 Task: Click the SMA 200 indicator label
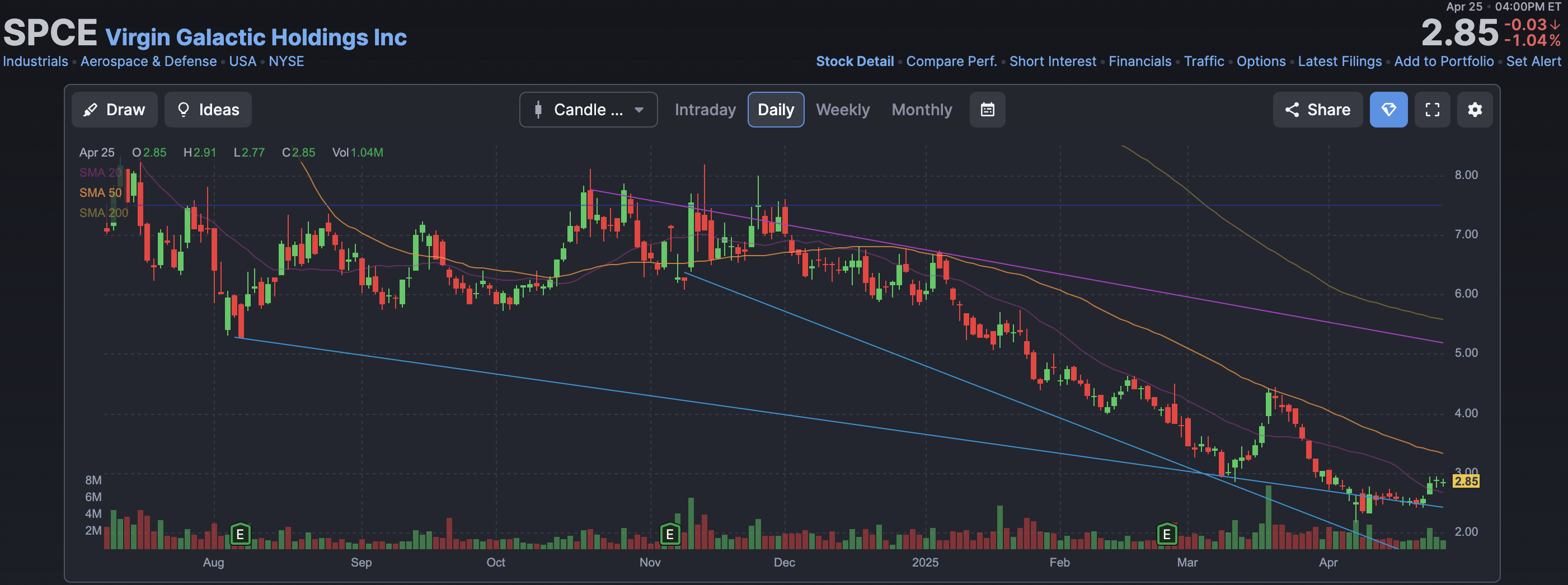tap(104, 213)
